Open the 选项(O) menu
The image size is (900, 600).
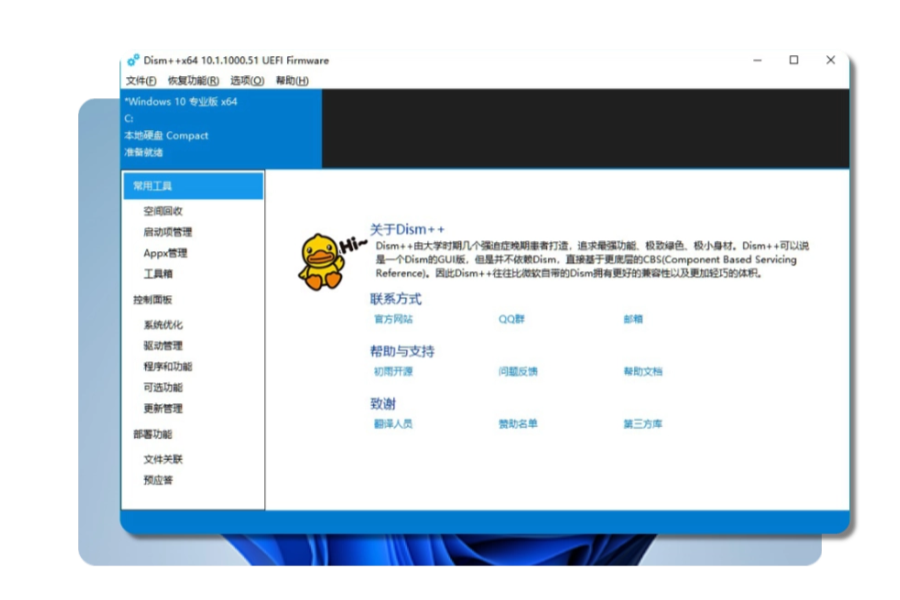[247, 80]
